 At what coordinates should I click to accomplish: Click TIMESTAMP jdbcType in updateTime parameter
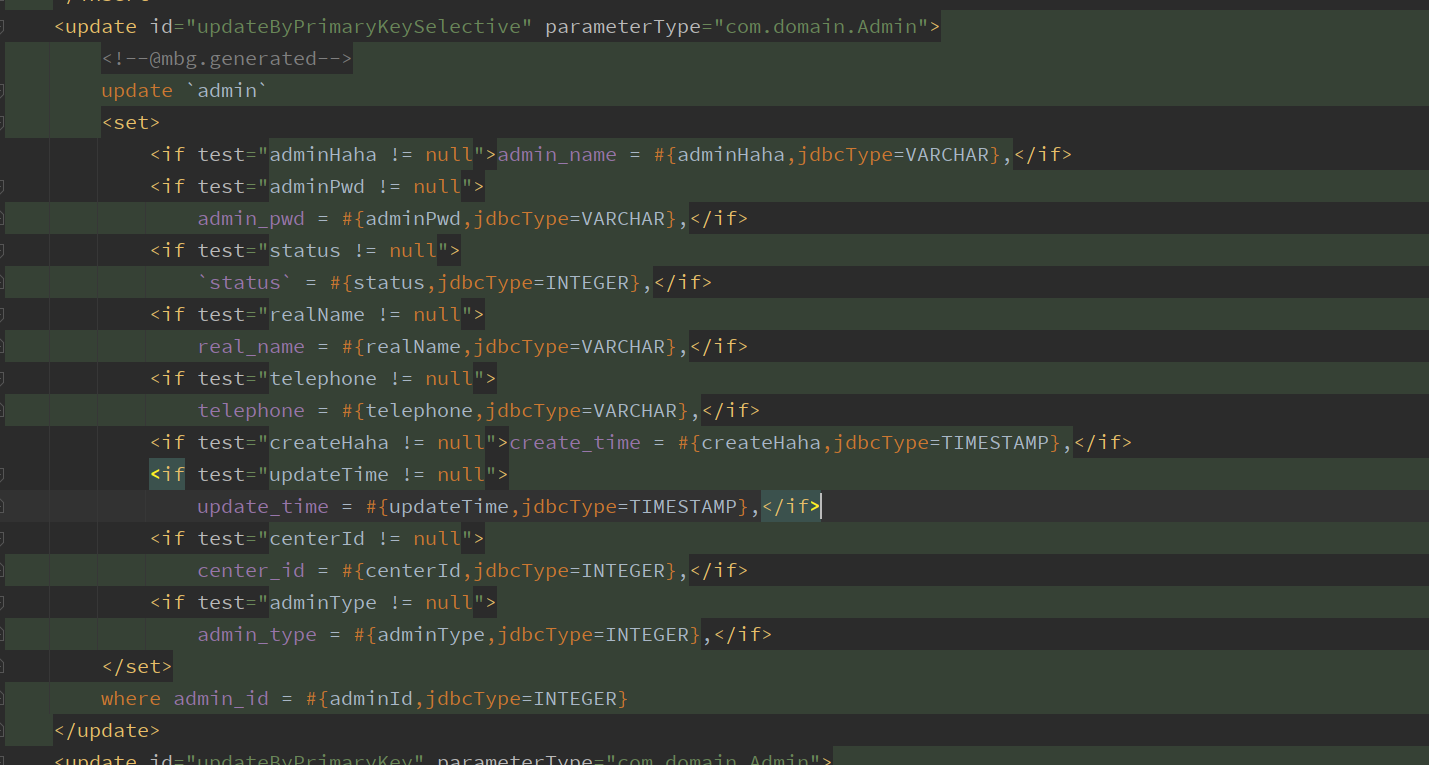click(683, 506)
